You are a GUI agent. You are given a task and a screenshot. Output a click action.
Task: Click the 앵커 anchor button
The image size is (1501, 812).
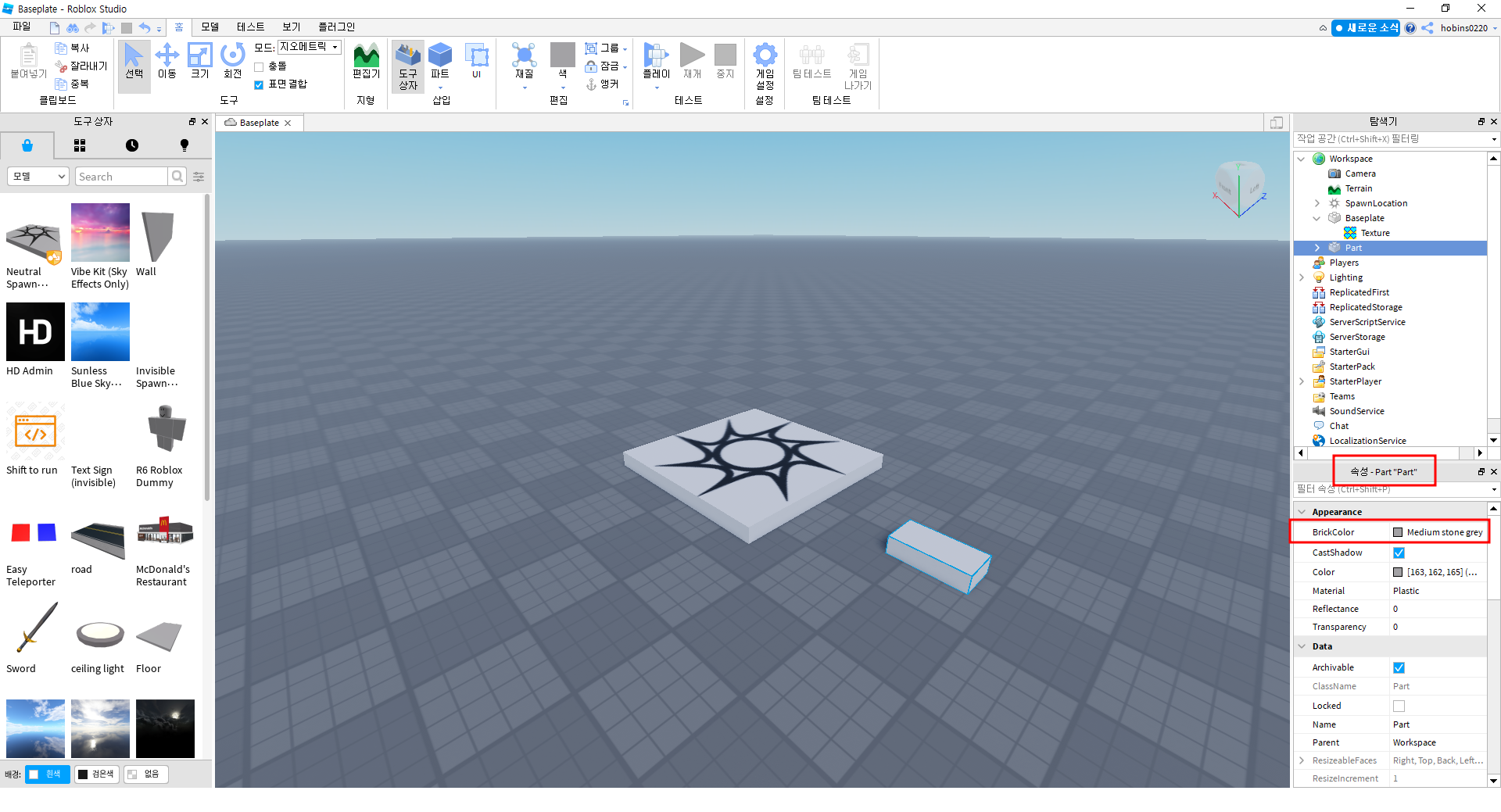pos(602,84)
